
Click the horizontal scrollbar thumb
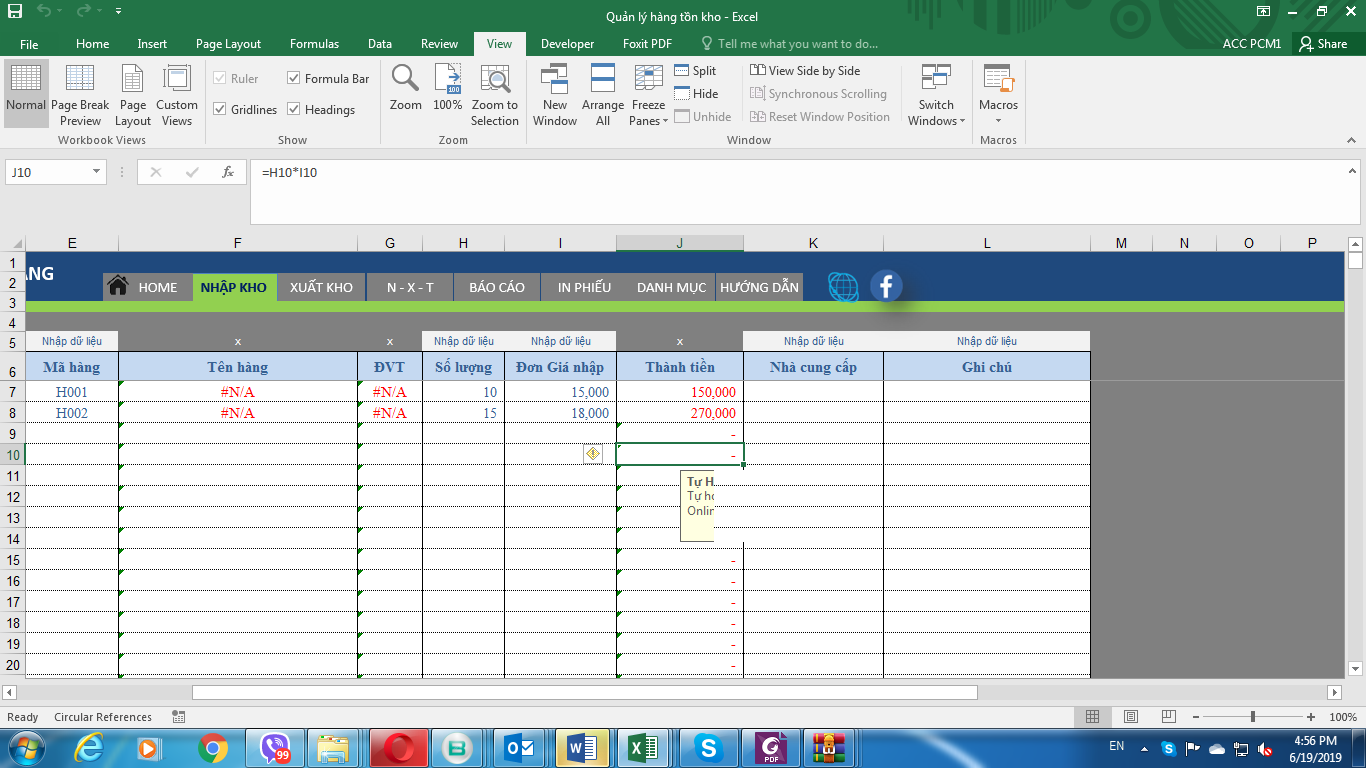pos(584,692)
